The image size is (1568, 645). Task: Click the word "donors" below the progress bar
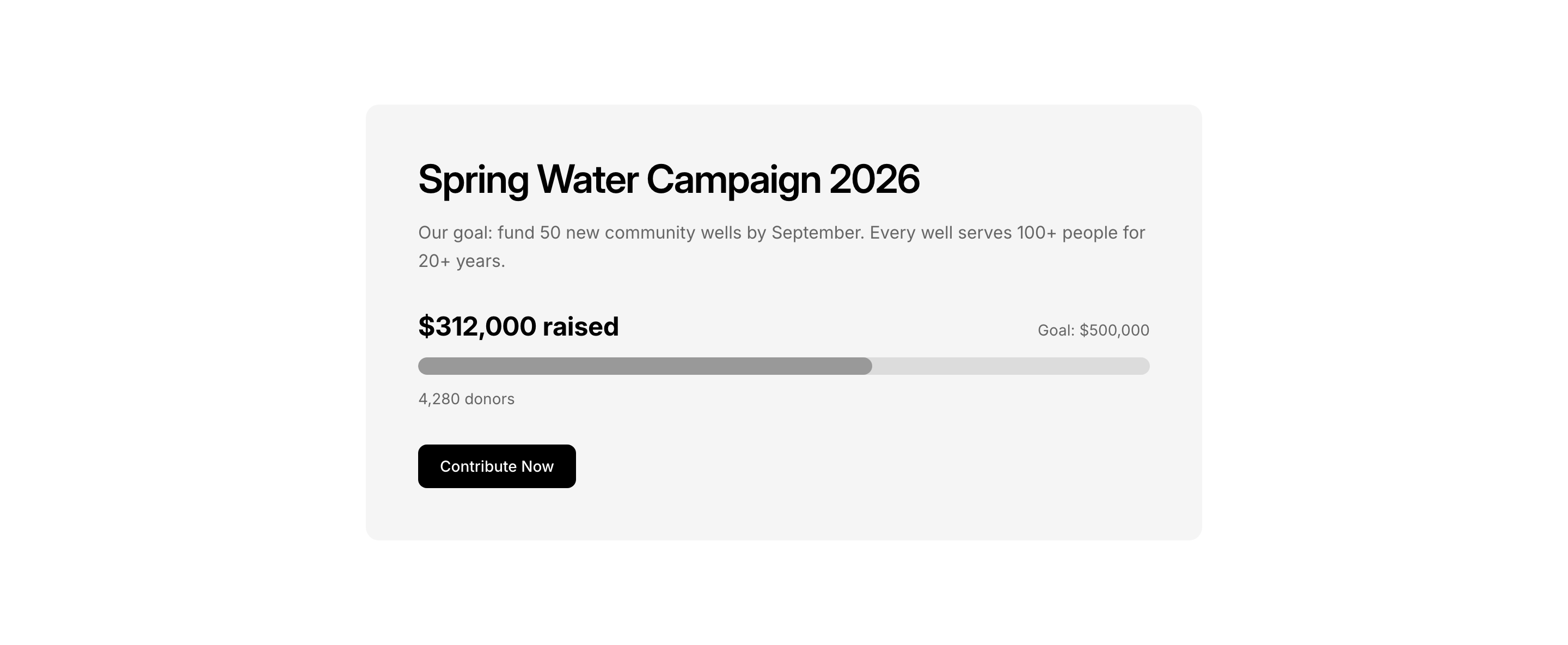tap(489, 399)
